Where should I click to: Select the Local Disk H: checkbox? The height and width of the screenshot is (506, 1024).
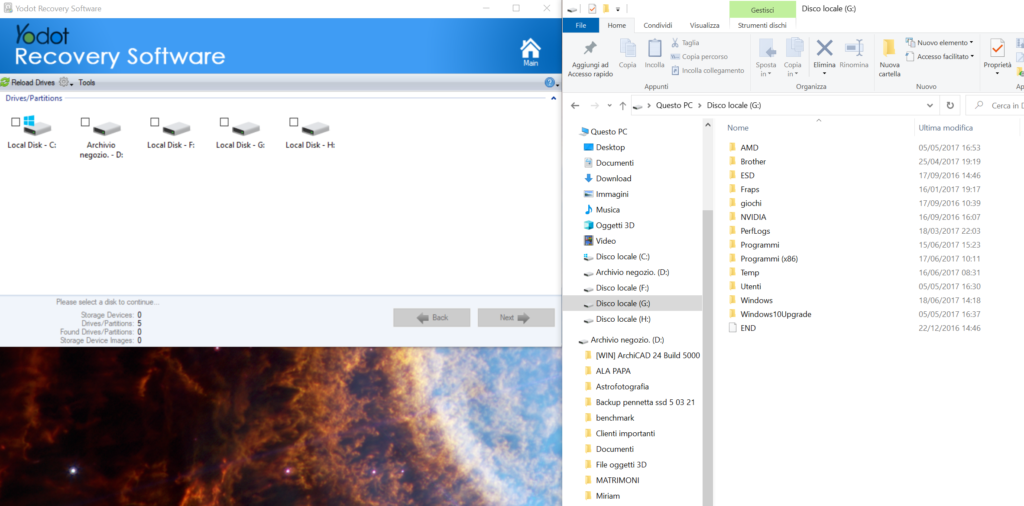[294, 122]
